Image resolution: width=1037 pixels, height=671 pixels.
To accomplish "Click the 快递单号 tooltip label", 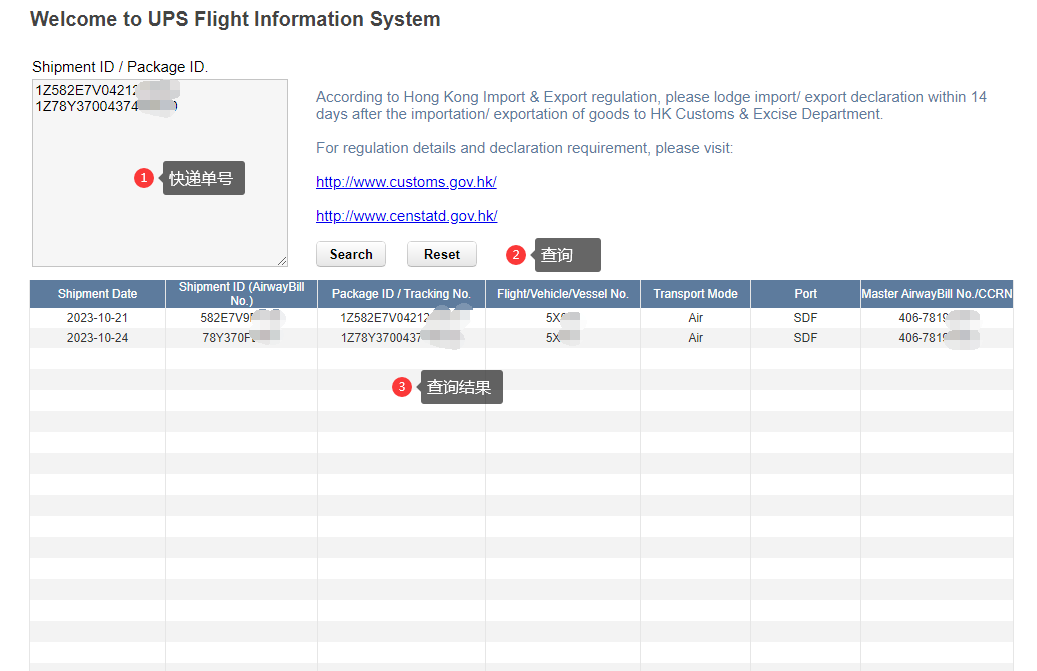I will point(204,179).
